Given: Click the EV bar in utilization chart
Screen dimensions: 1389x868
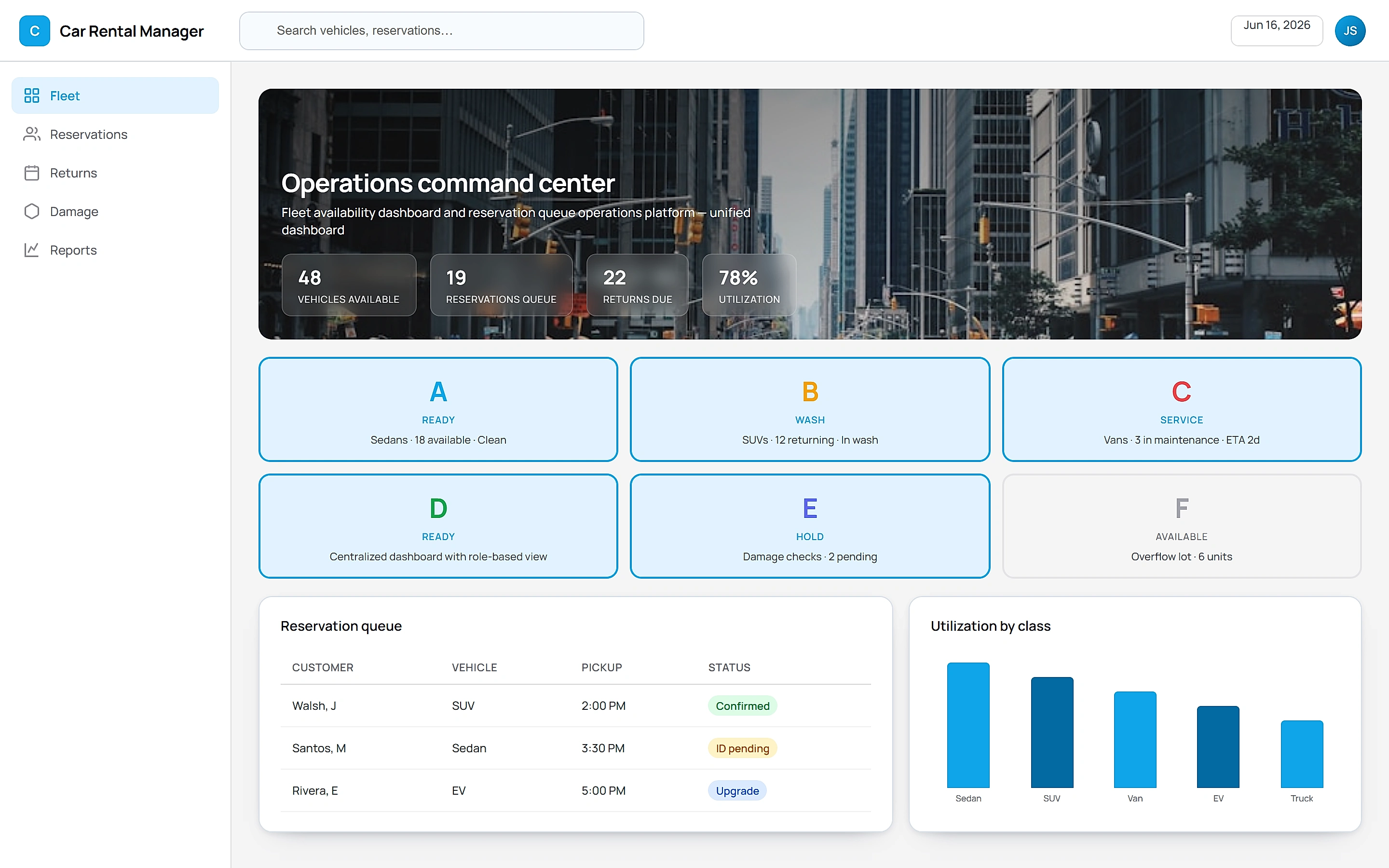Looking at the screenshot, I should pos(1218,746).
